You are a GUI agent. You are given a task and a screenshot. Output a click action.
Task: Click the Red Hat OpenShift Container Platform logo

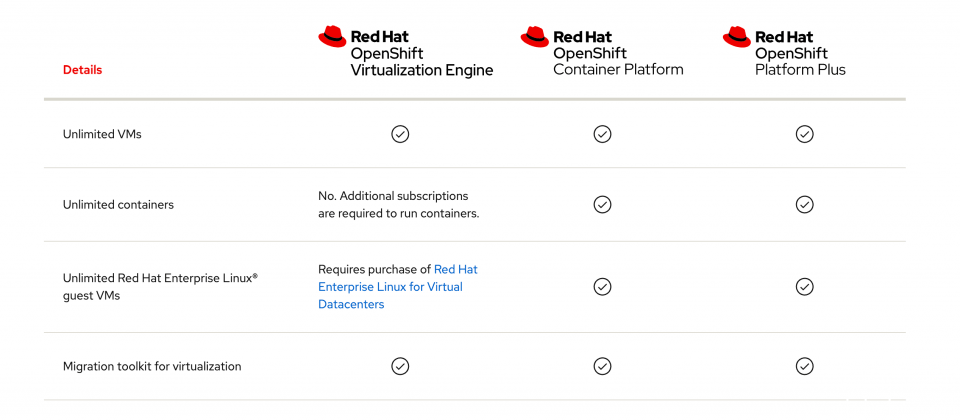(602, 52)
